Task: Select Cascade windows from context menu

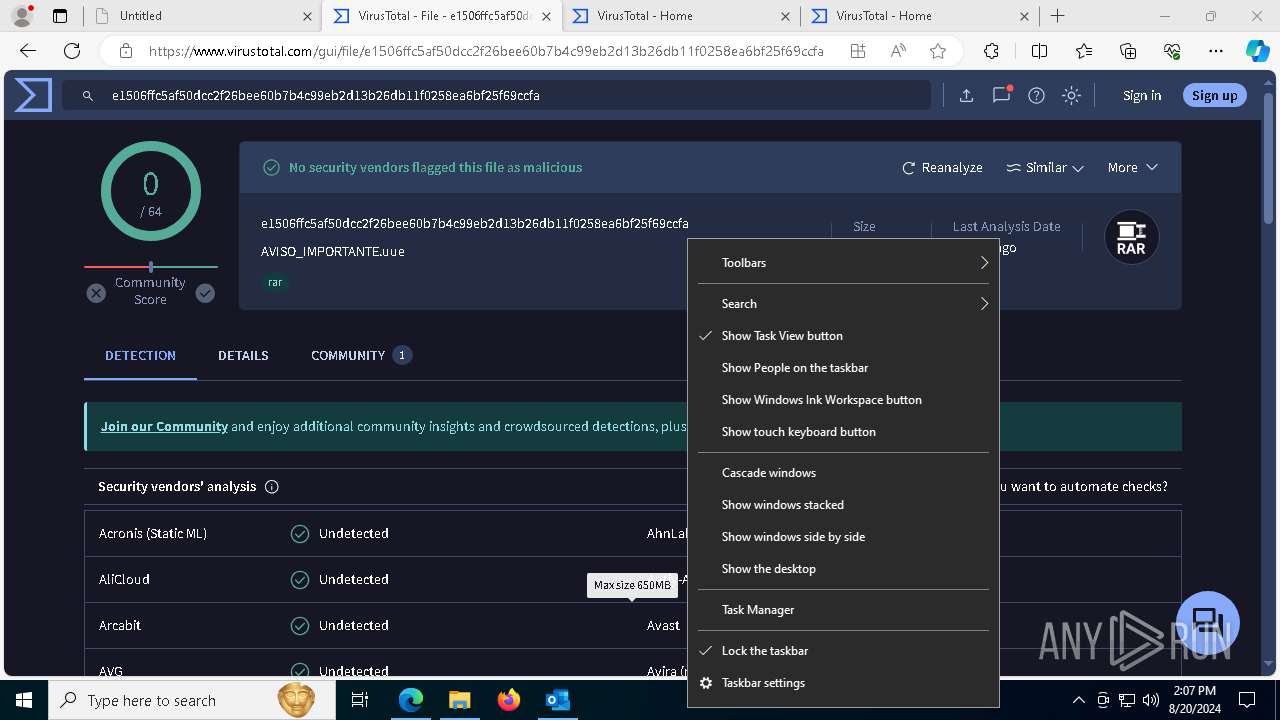Action: (843, 473)
